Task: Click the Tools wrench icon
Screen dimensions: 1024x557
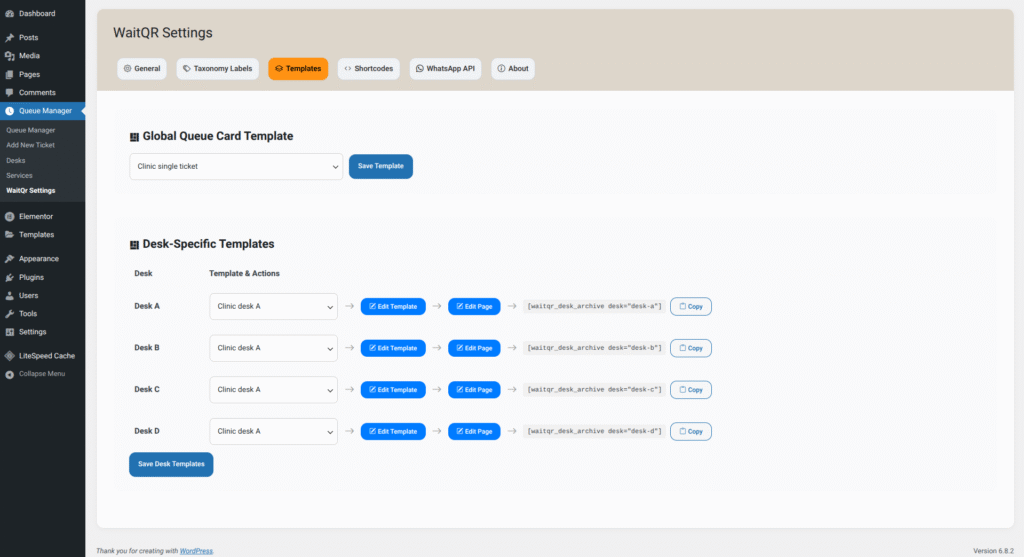Action: pyautogui.click(x=10, y=314)
